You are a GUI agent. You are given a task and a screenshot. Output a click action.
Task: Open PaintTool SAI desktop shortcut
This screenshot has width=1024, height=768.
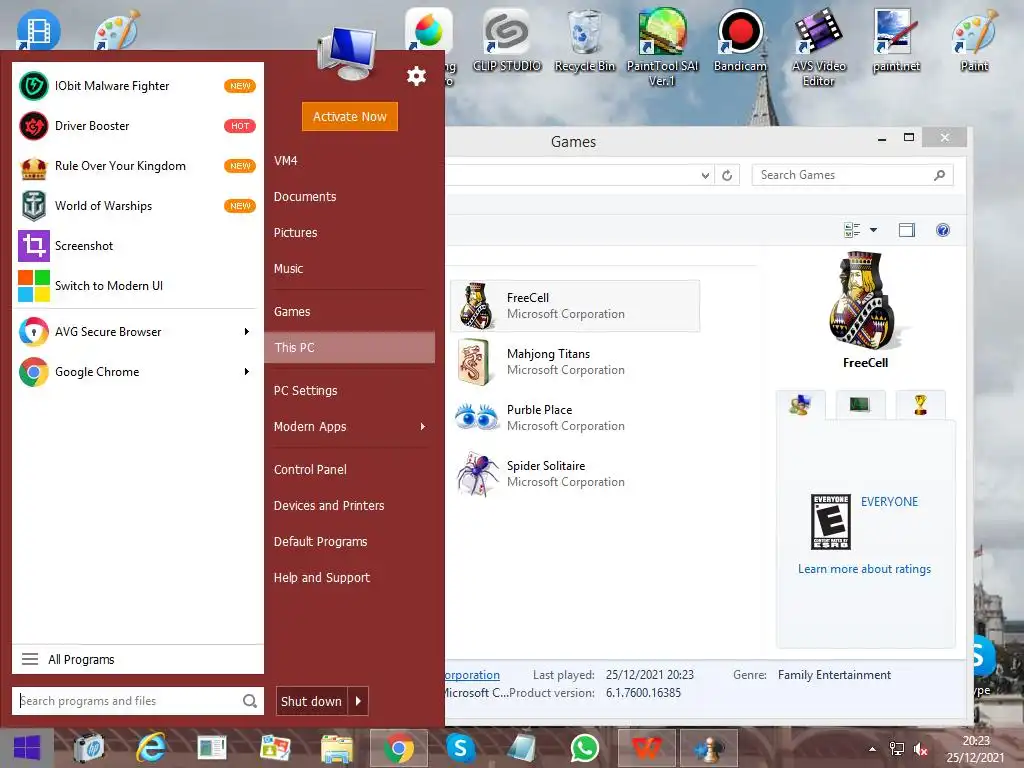(x=662, y=47)
